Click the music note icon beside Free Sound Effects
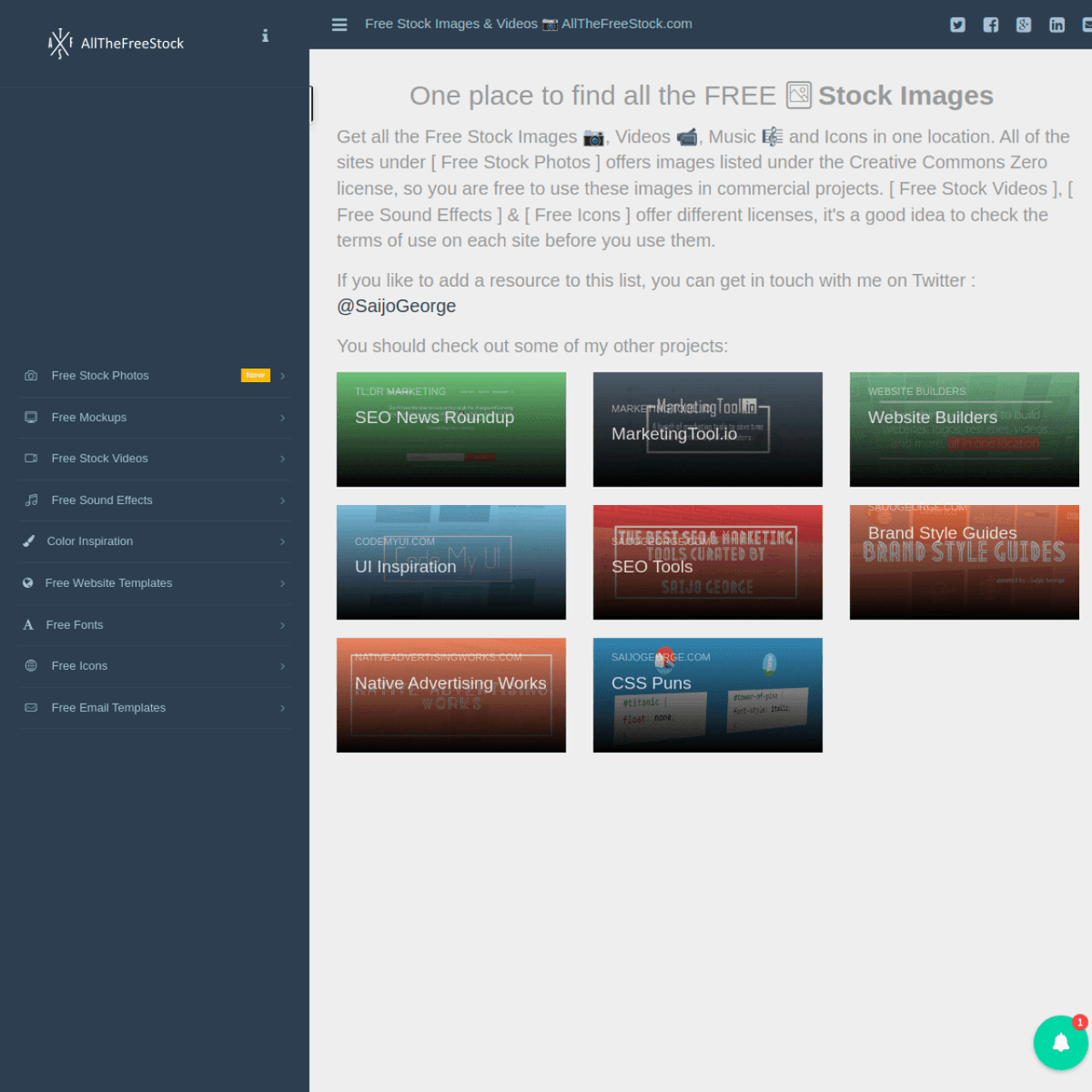Image resolution: width=1092 pixels, height=1092 pixels. (31, 500)
